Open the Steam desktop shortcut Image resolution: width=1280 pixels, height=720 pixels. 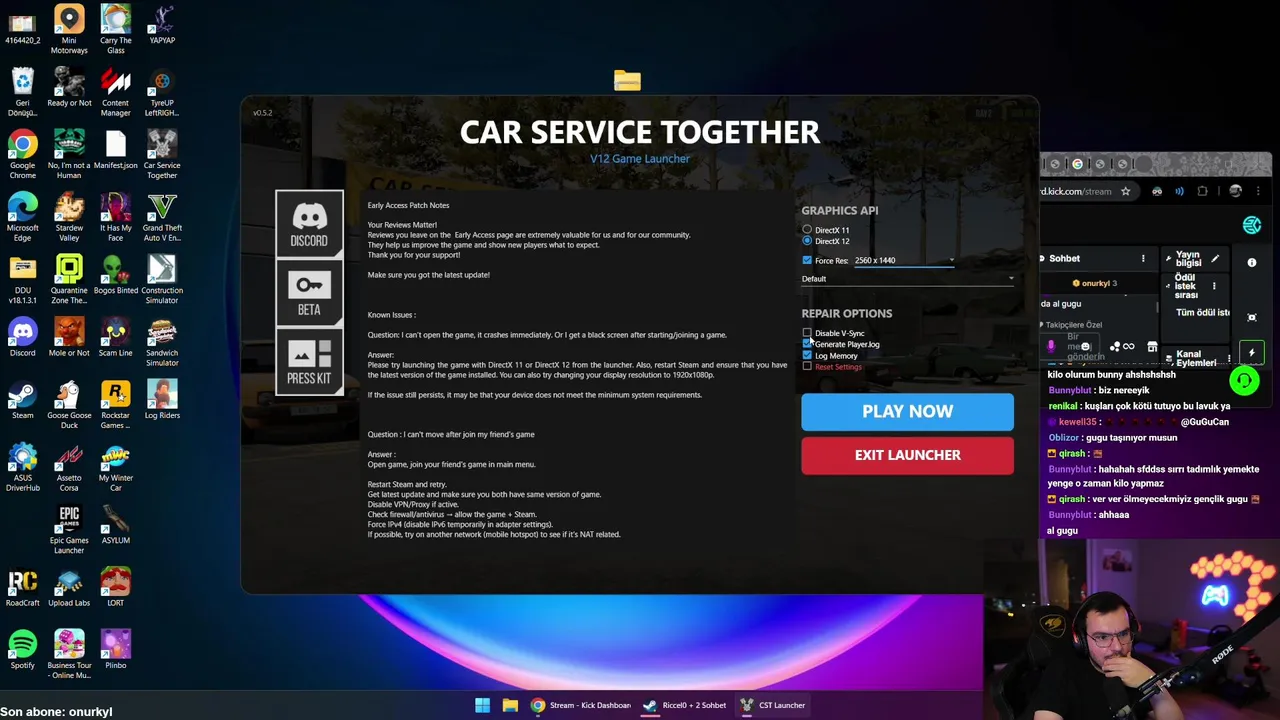click(x=23, y=400)
